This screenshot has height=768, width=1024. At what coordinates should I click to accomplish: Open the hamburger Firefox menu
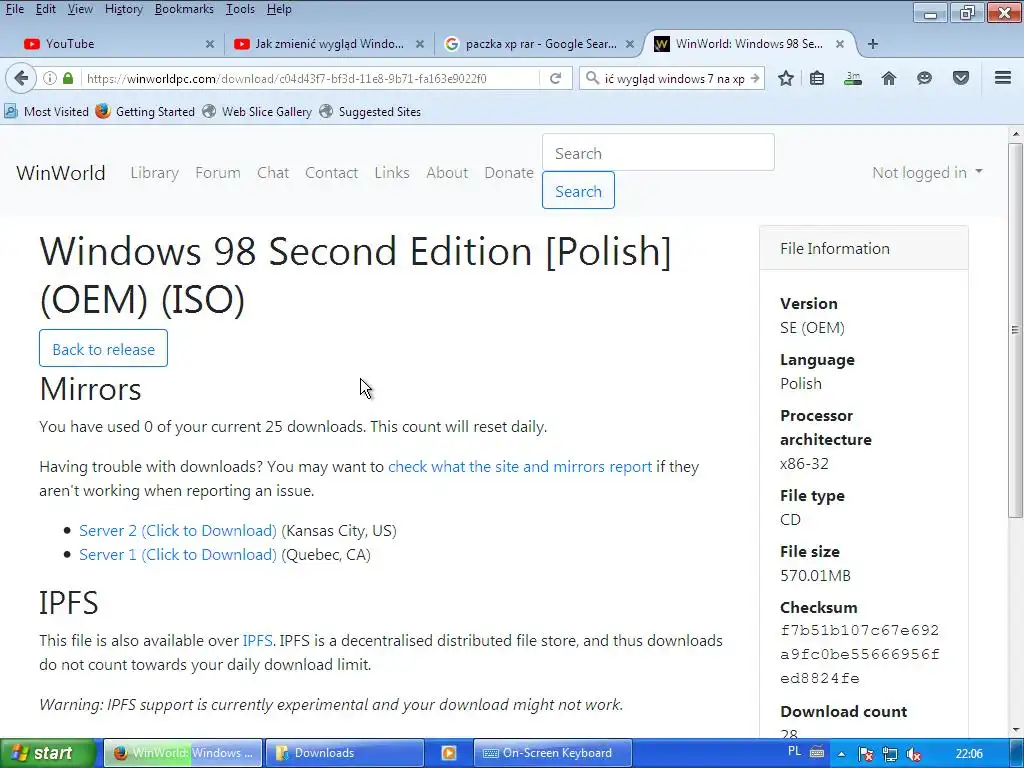coord(1003,78)
